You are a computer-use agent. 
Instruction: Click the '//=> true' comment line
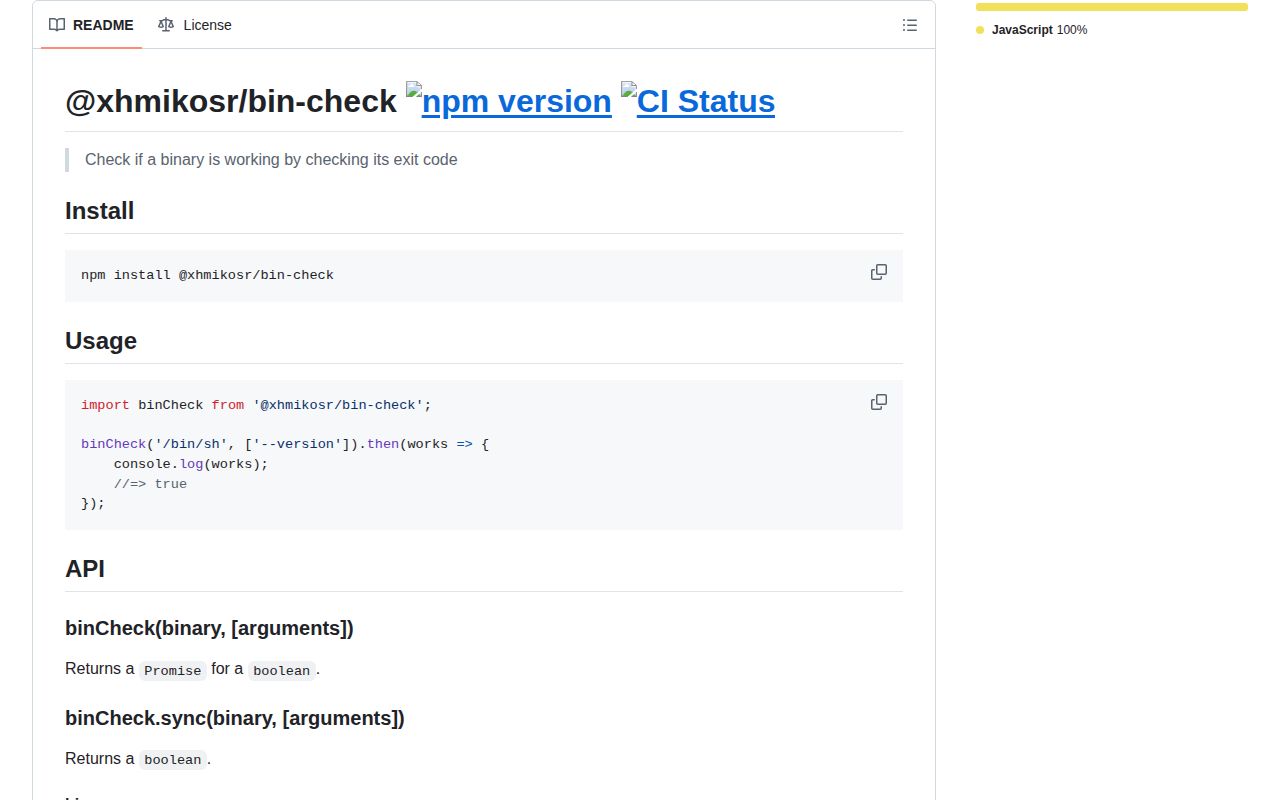click(x=150, y=484)
